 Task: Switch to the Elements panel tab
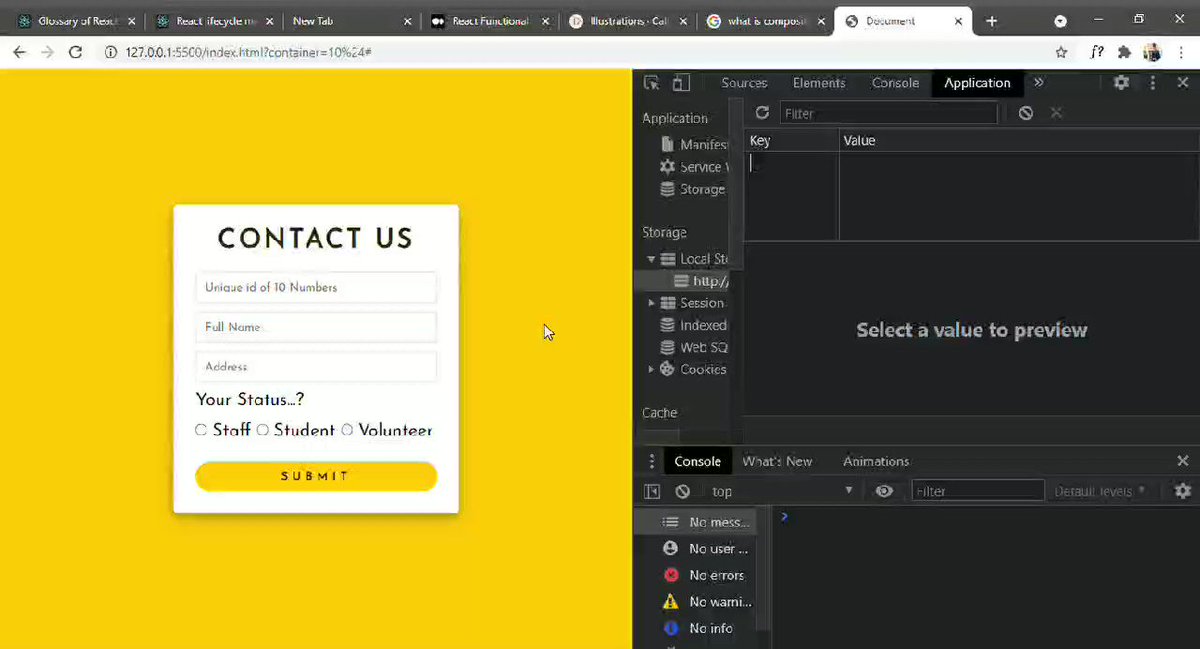[x=819, y=83]
